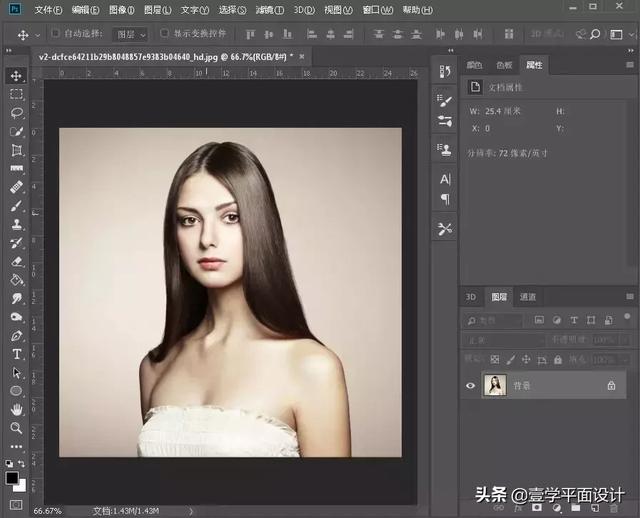The image size is (640, 518).
Task: Switch to the 通道 tab
Action: 528,297
